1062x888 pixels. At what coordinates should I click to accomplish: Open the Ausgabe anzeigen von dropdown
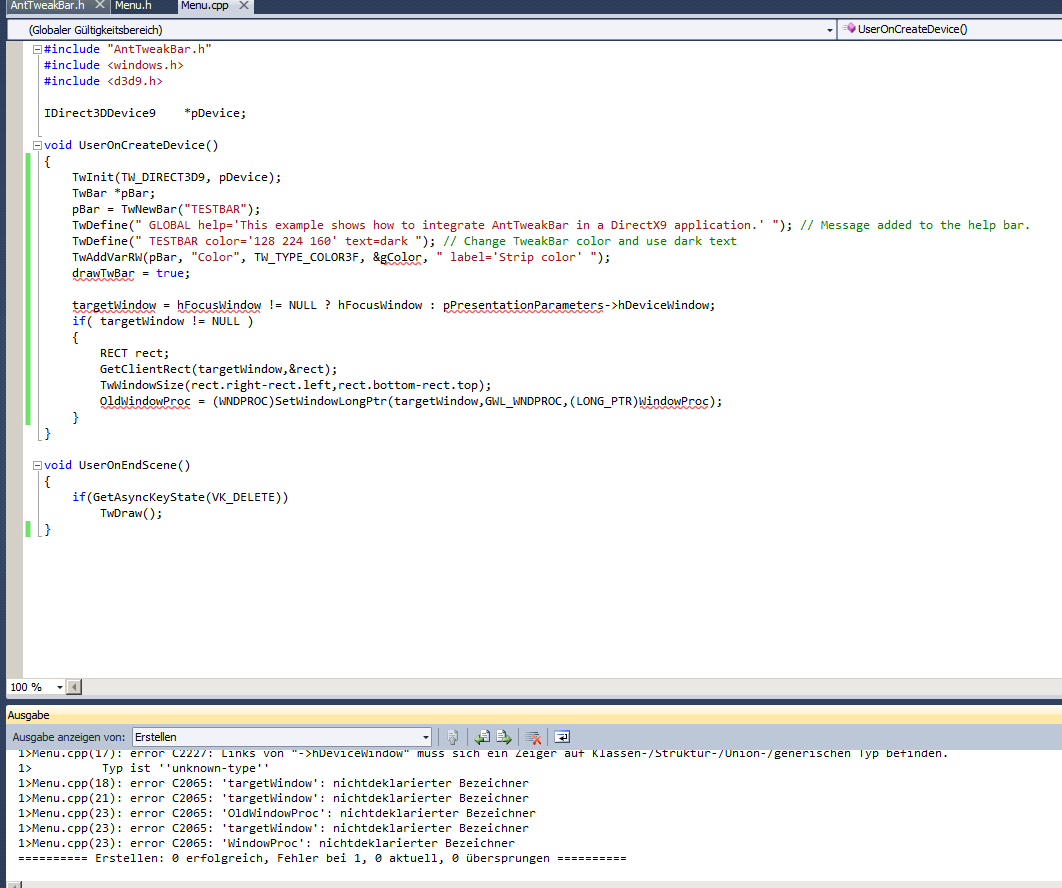[x=426, y=737]
